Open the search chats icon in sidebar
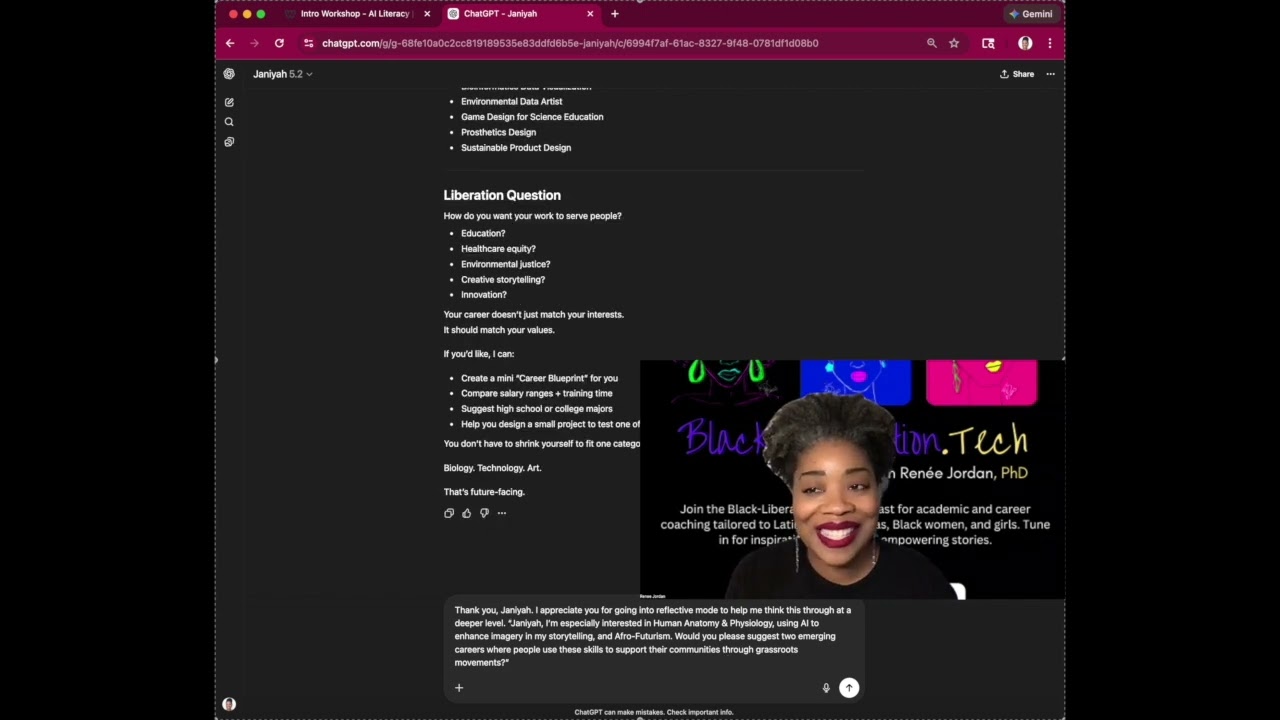The image size is (1280, 720). [229, 122]
